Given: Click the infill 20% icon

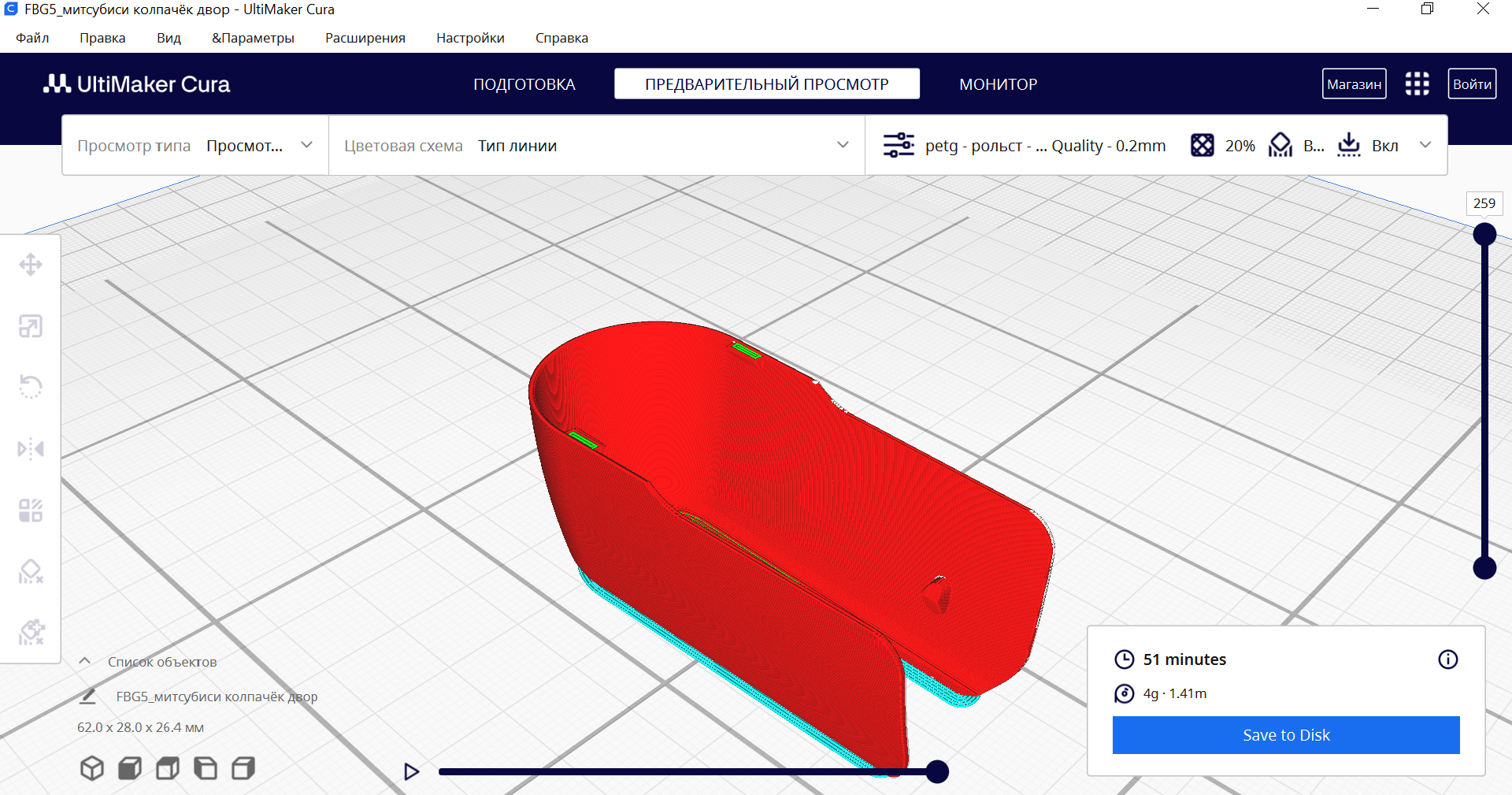Looking at the screenshot, I should [1203, 146].
